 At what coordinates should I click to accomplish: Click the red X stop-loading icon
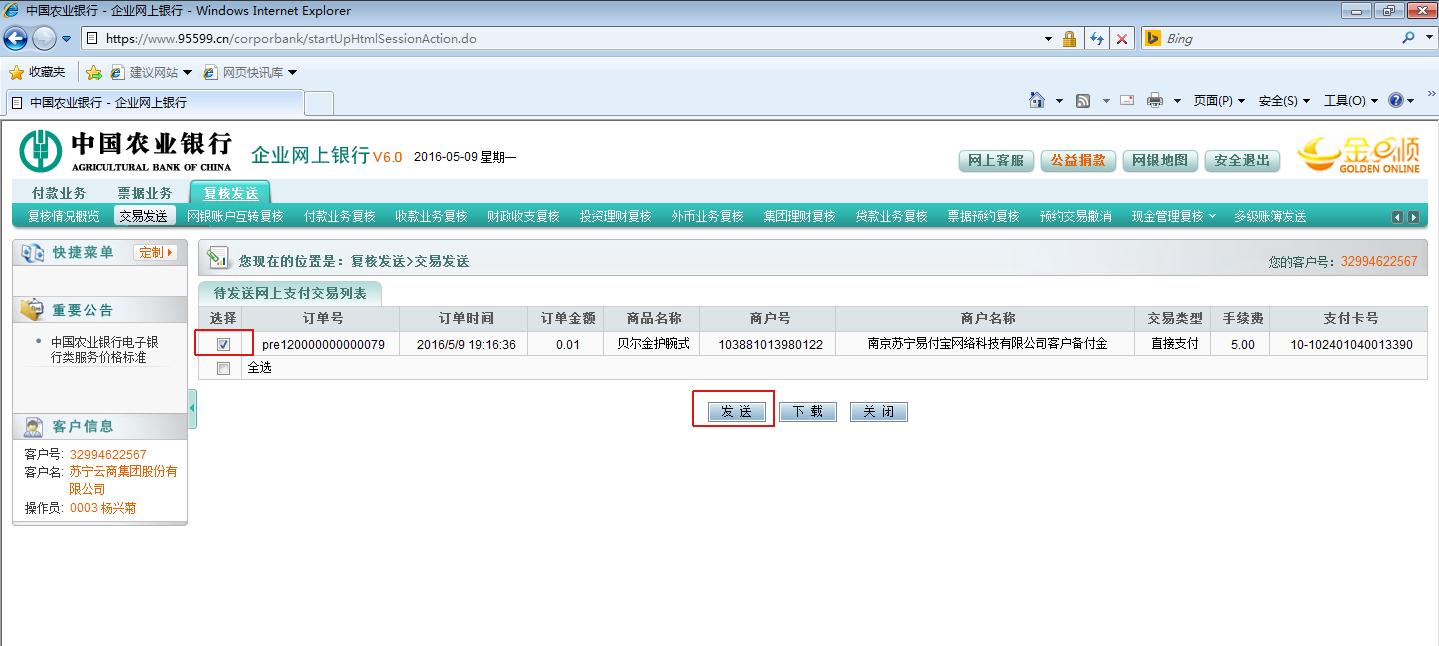pyautogui.click(x=1122, y=39)
